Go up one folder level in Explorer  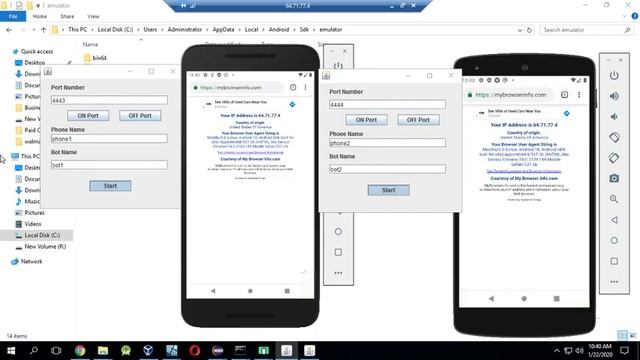coord(44,30)
